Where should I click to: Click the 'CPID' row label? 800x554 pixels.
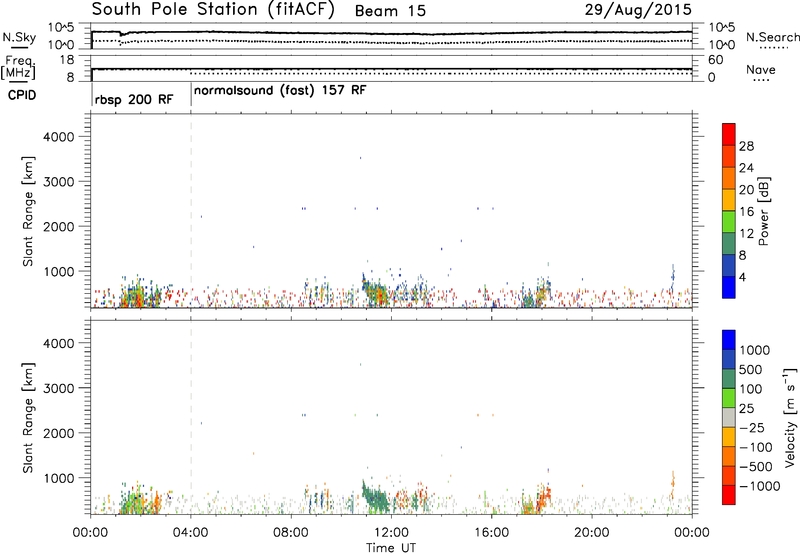click(22, 95)
